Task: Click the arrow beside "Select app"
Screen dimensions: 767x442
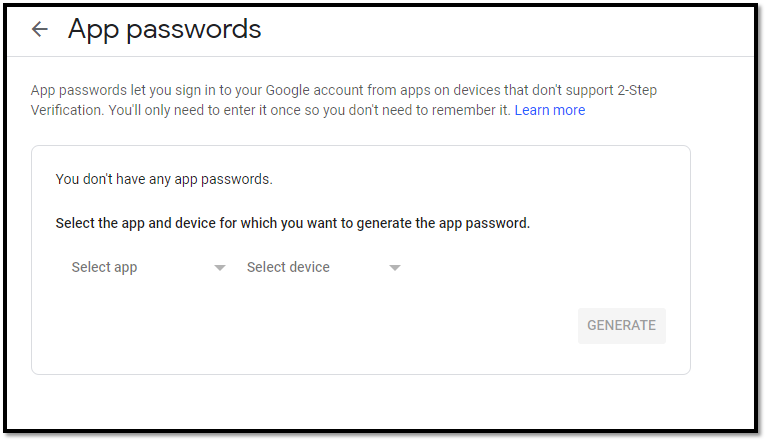Action: pyautogui.click(x=220, y=268)
